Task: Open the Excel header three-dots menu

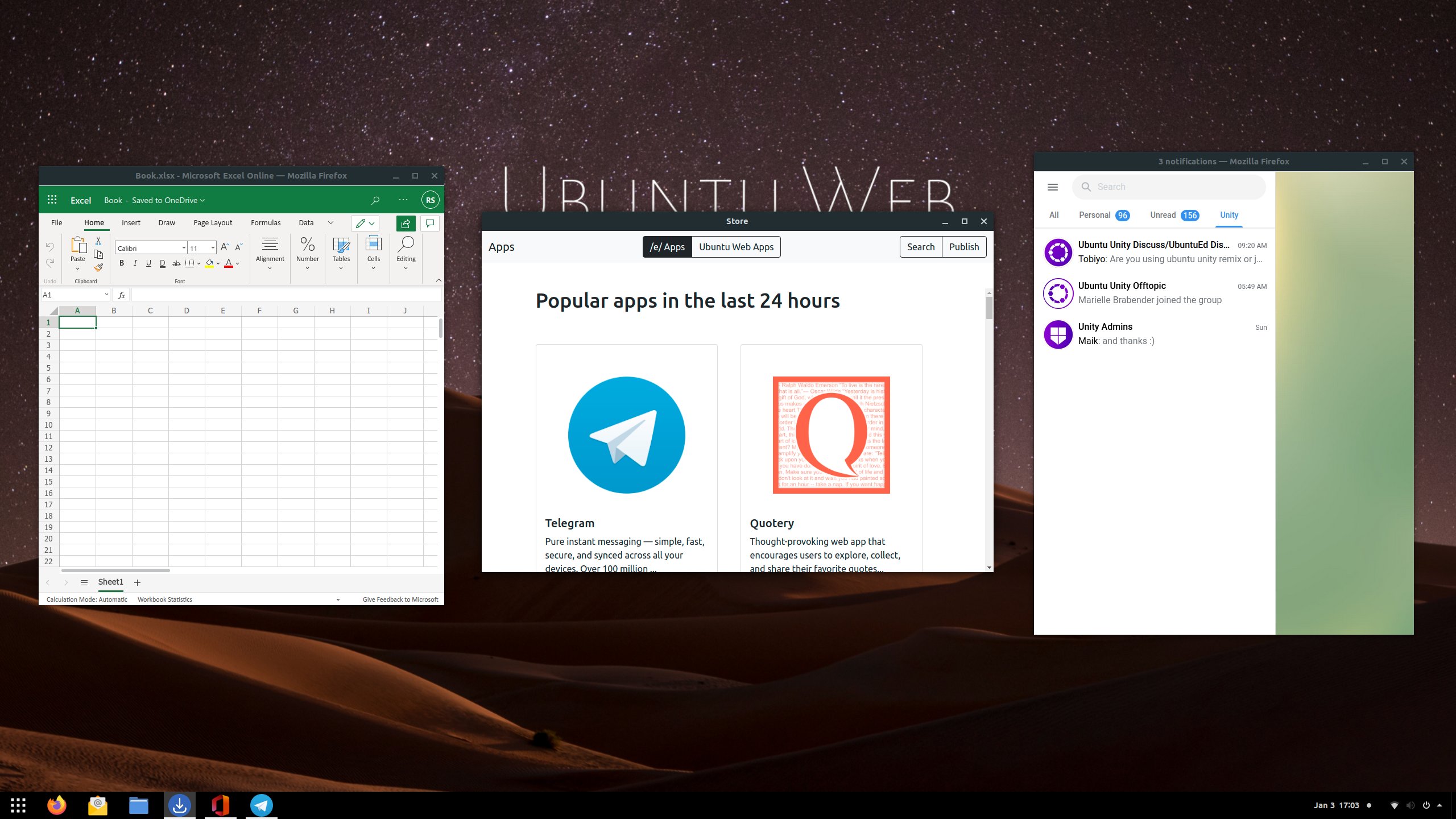Action: pyautogui.click(x=403, y=200)
